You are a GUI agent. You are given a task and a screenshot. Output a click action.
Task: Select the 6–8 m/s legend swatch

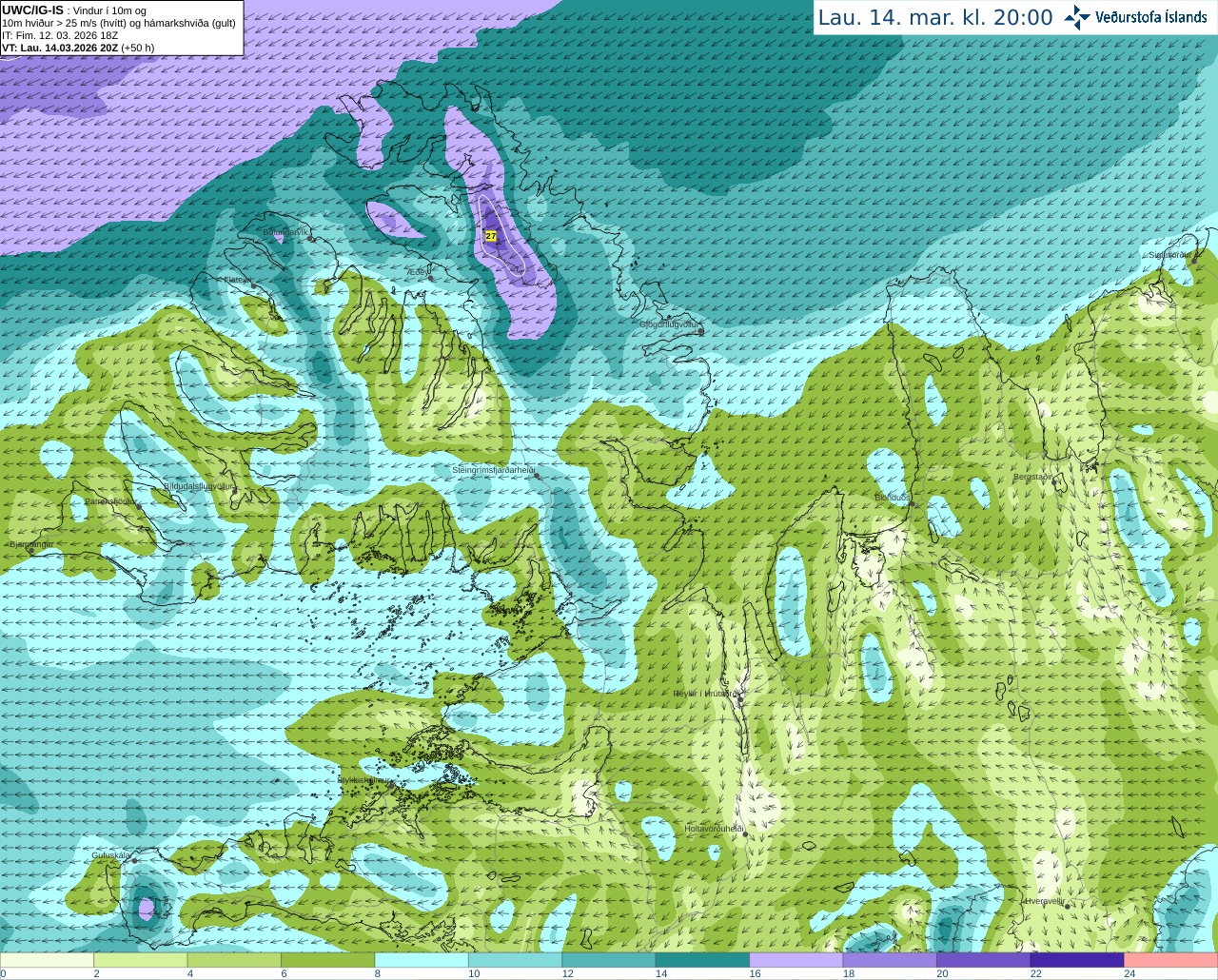328,960
